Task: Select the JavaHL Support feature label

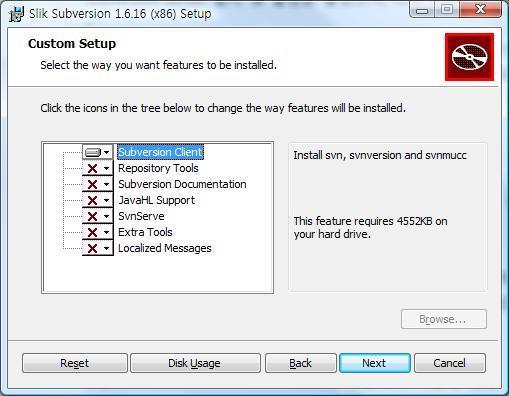Action: [157, 200]
